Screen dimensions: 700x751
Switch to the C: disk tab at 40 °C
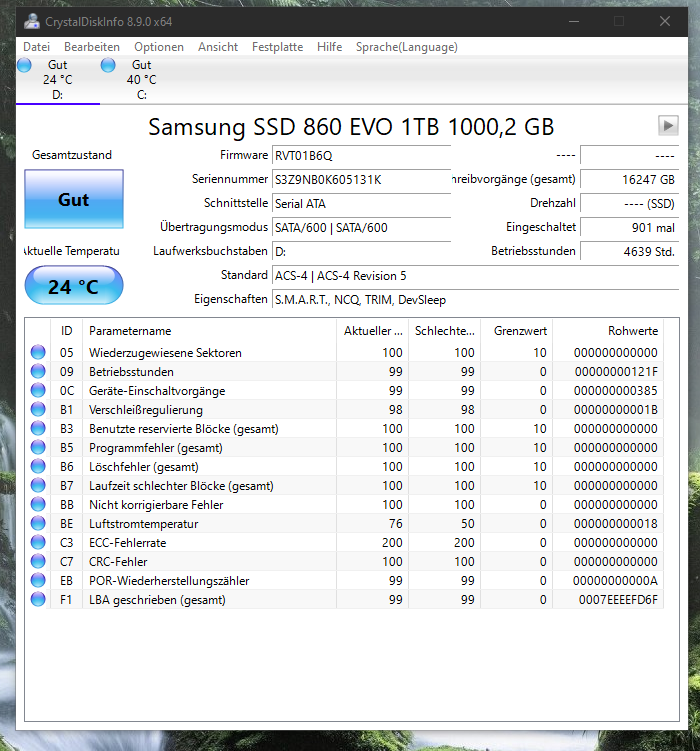[142, 80]
